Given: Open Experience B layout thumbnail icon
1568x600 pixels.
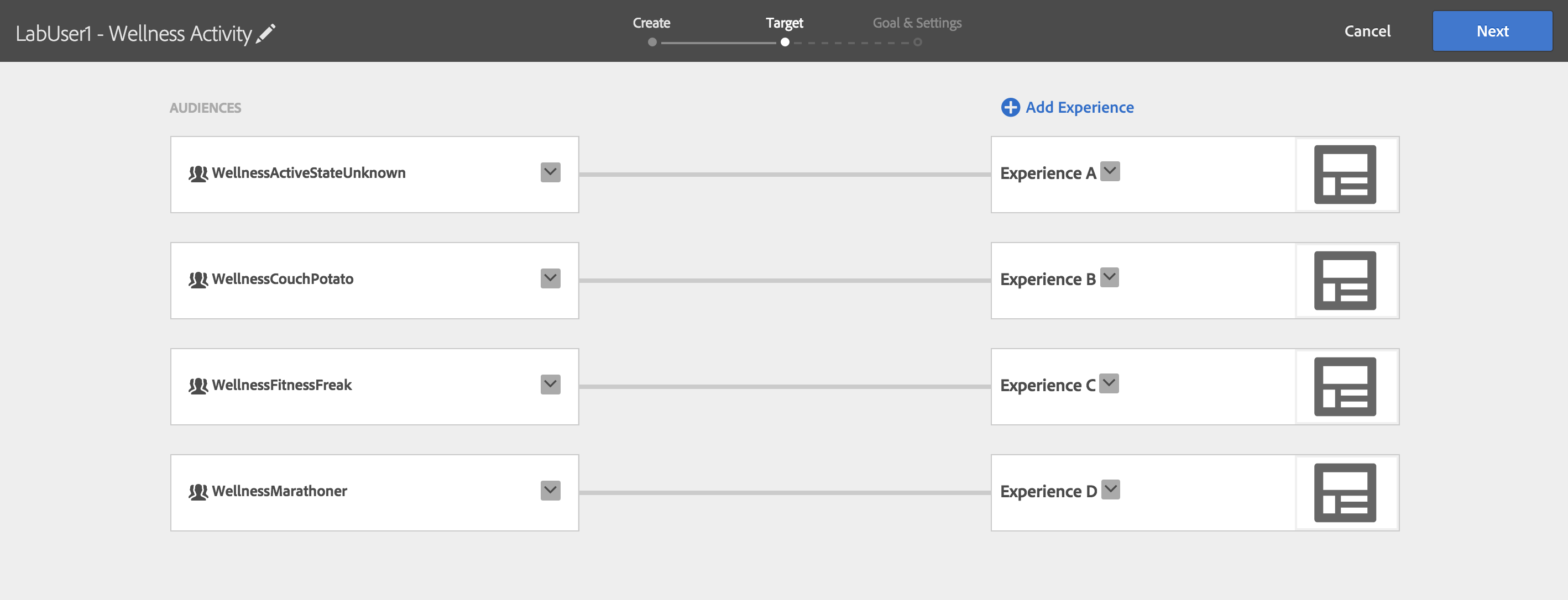Looking at the screenshot, I should click(x=1345, y=281).
